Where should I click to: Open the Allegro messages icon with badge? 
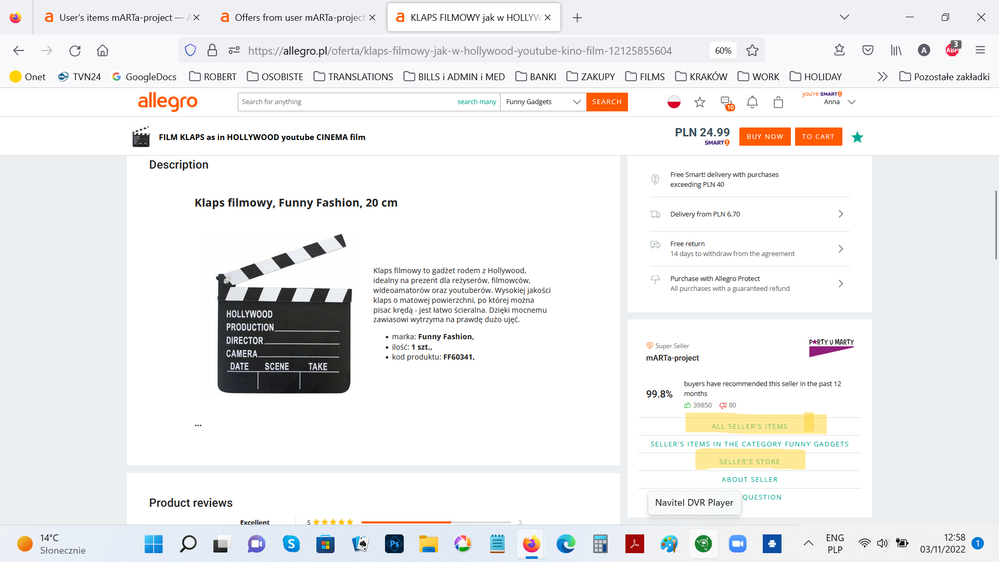click(x=726, y=103)
